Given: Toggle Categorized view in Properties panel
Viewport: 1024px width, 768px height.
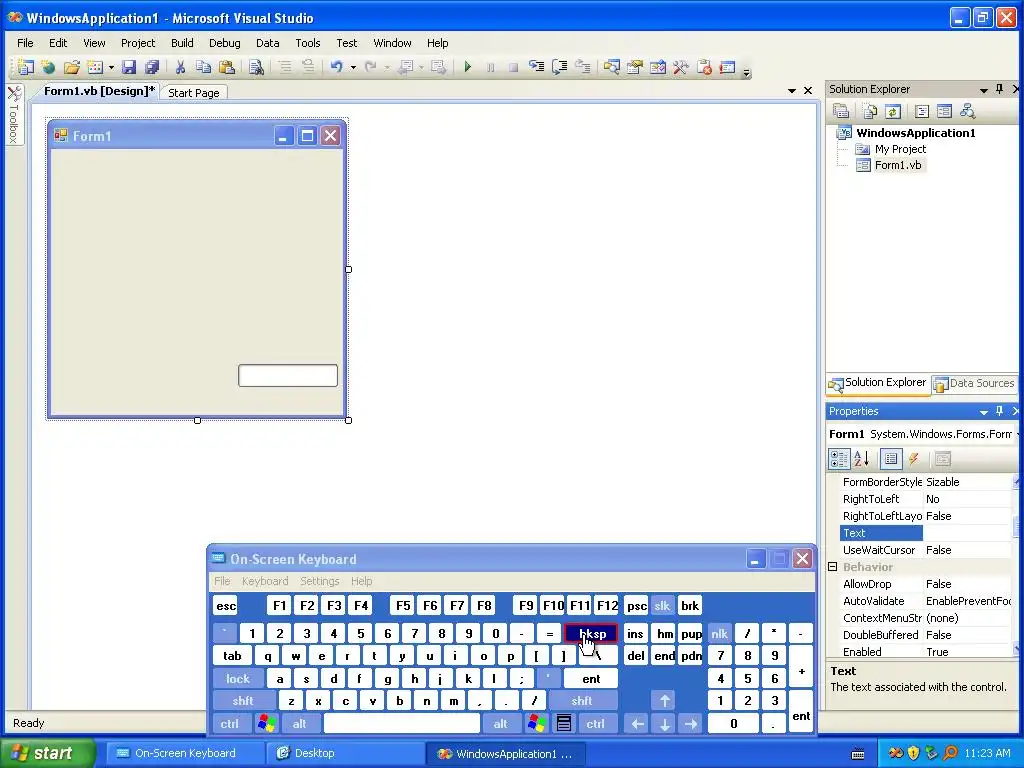Looking at the screenshot, I should click(839, 459).
